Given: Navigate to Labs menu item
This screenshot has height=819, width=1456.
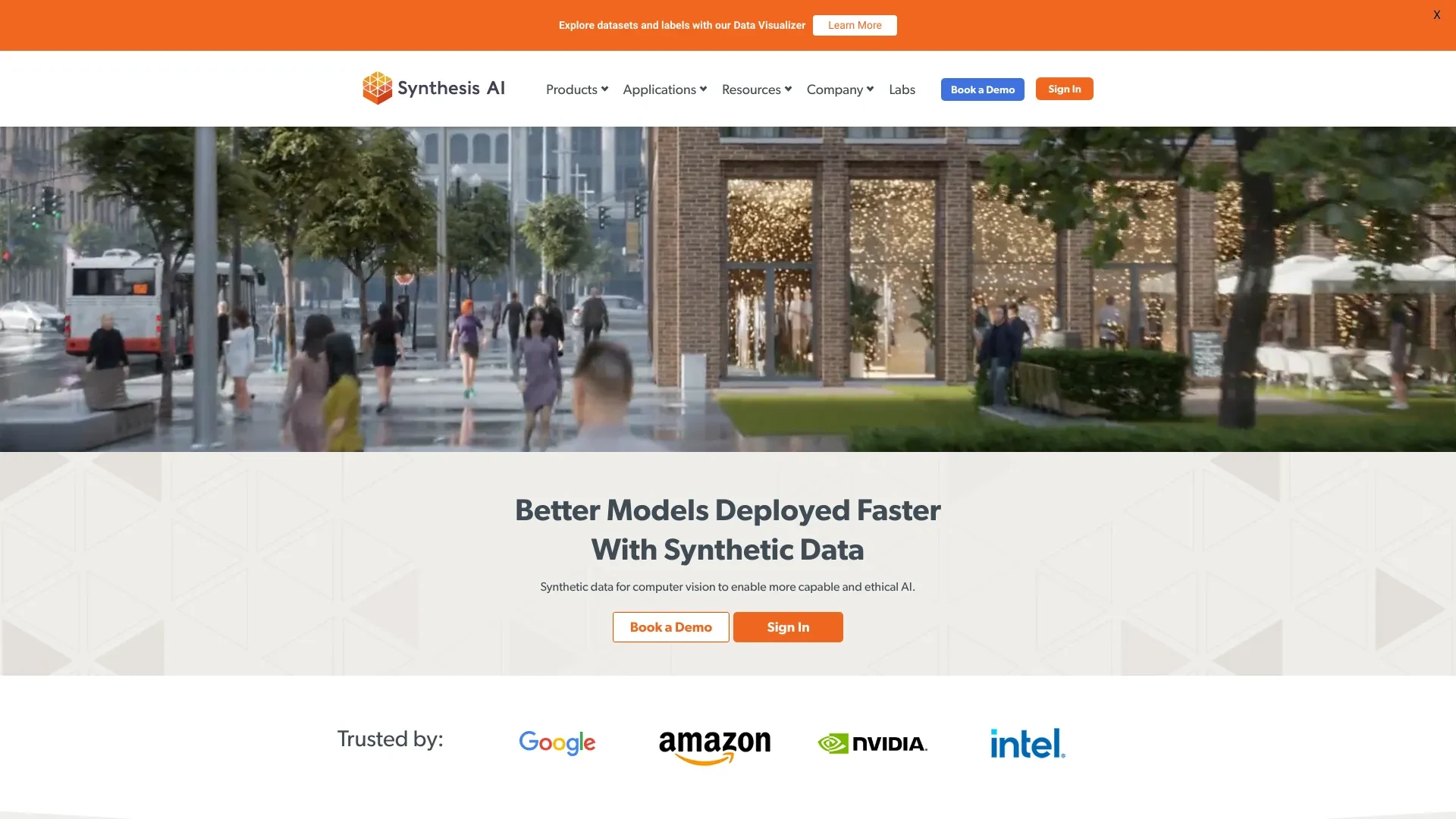Looking at the screenshot, I should coord(901,90).
